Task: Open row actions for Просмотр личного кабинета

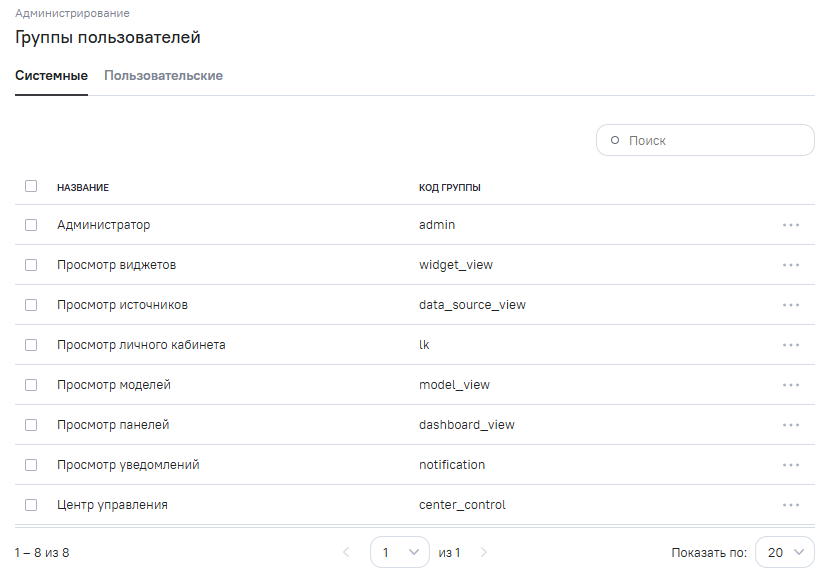Action: (x=791, y=345)
